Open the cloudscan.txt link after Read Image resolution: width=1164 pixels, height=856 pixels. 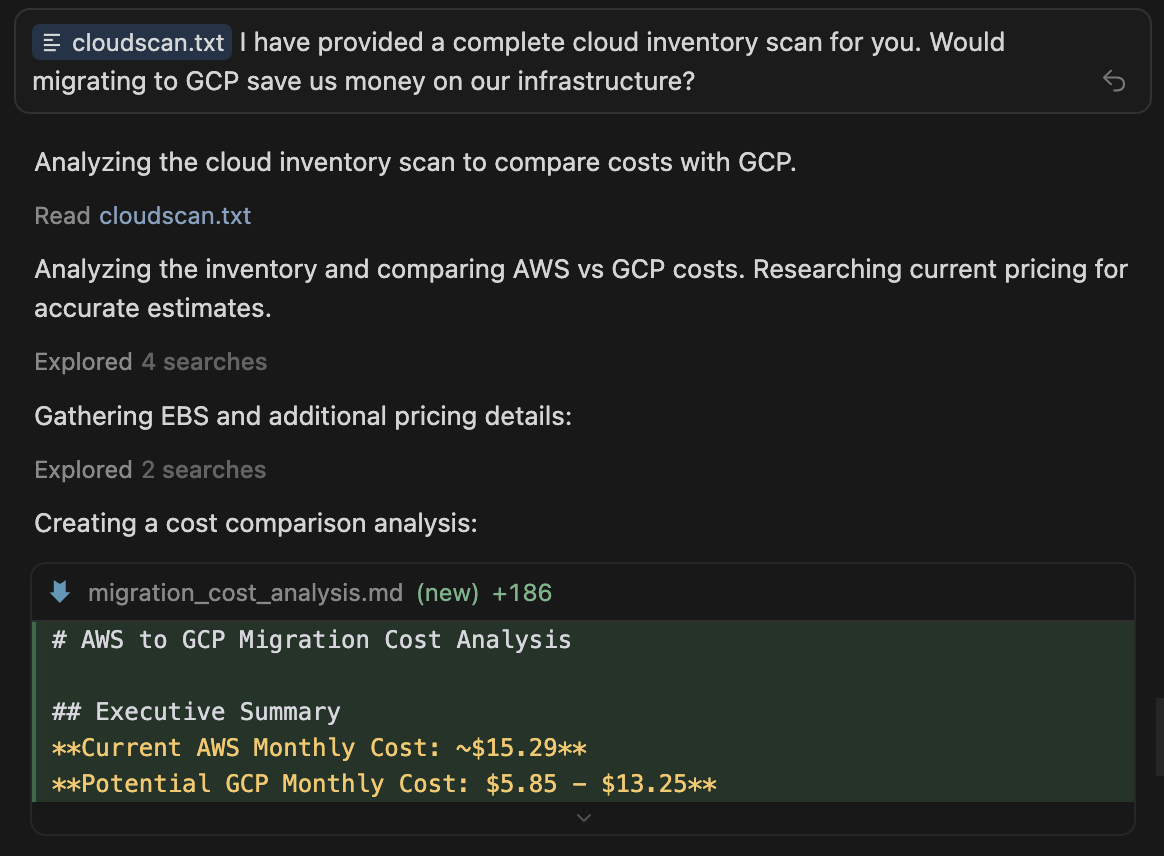click(x=175, y=215)
